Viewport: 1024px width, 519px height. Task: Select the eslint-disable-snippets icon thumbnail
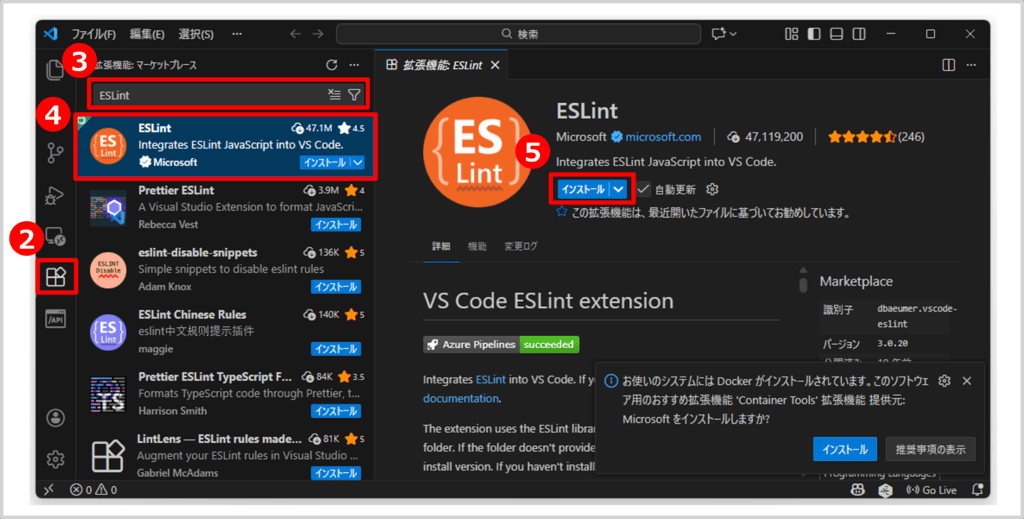tap(108, 270)
